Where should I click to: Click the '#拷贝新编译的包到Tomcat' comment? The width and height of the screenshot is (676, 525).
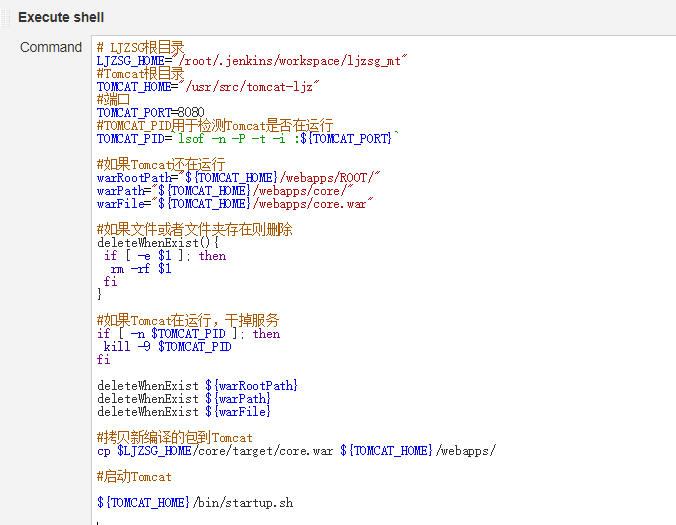[175, 438]
